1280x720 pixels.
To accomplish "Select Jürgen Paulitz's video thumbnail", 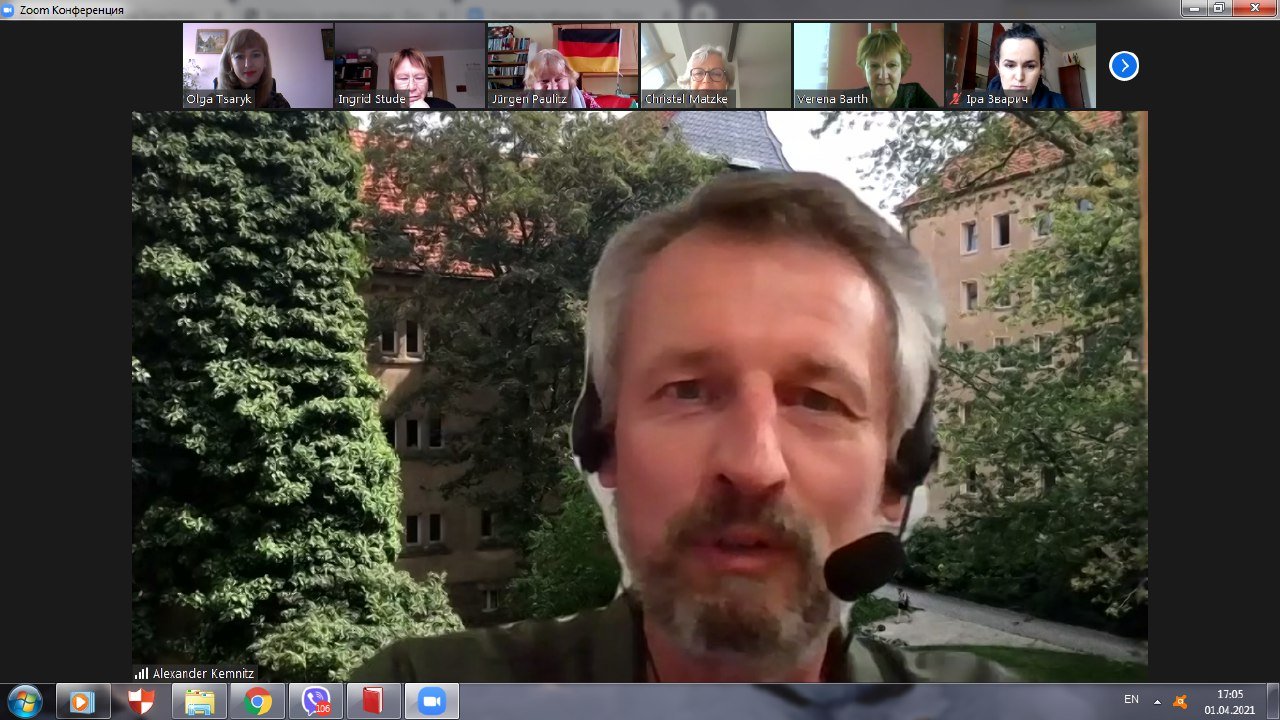I will pos(563,66).
